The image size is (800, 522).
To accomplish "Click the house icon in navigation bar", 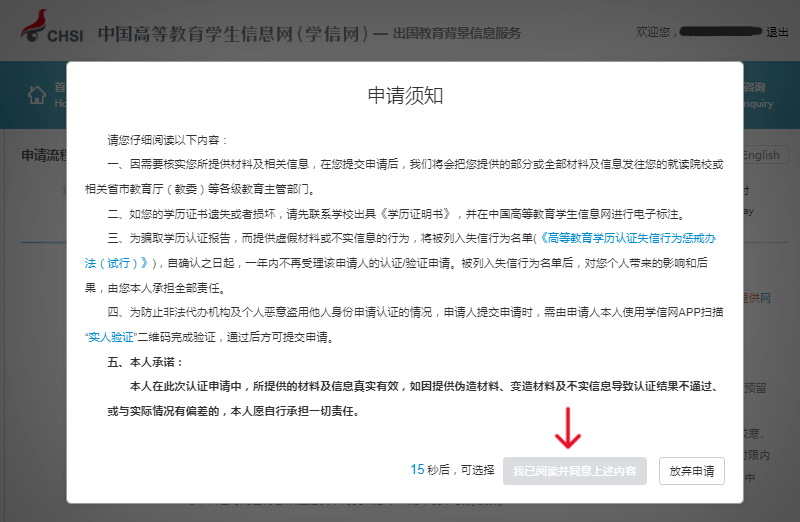I will point(37,95).
